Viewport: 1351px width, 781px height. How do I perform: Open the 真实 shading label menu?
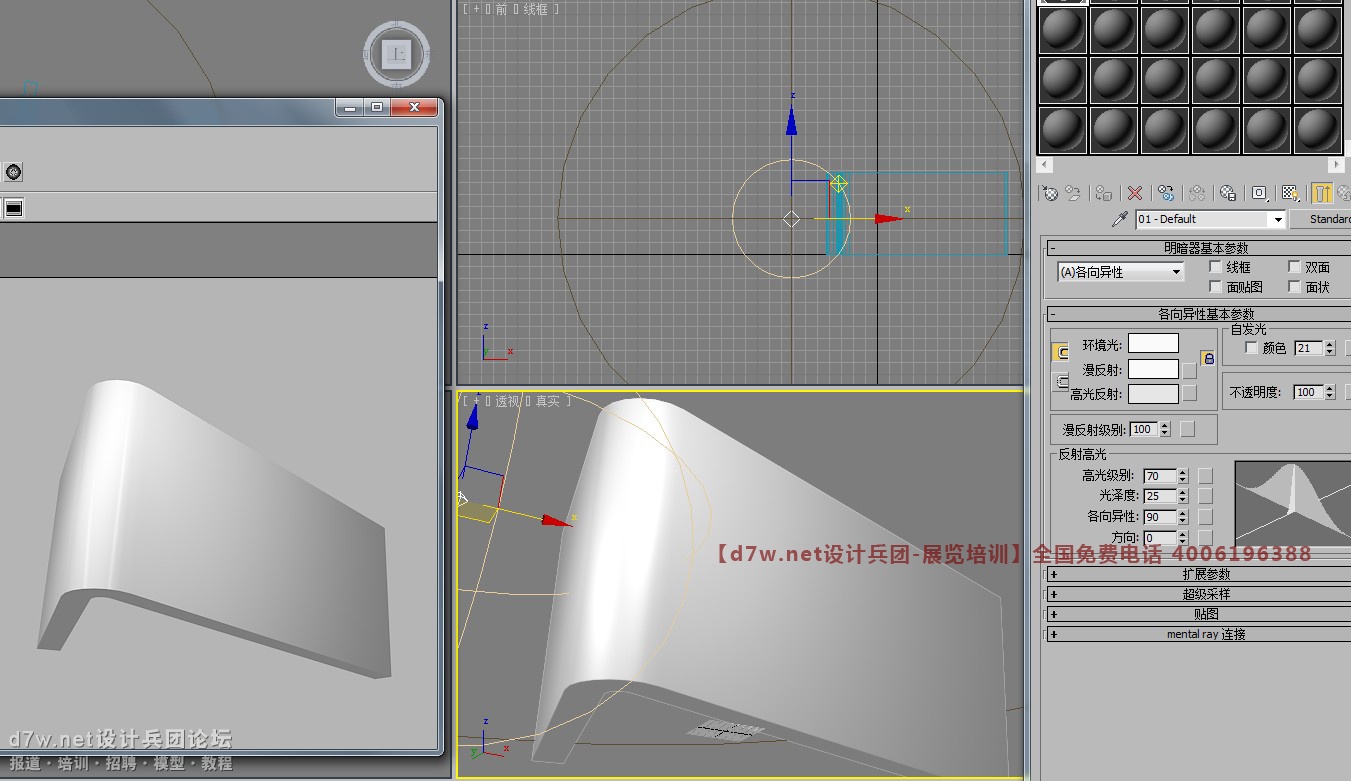(x=548, y=401)
